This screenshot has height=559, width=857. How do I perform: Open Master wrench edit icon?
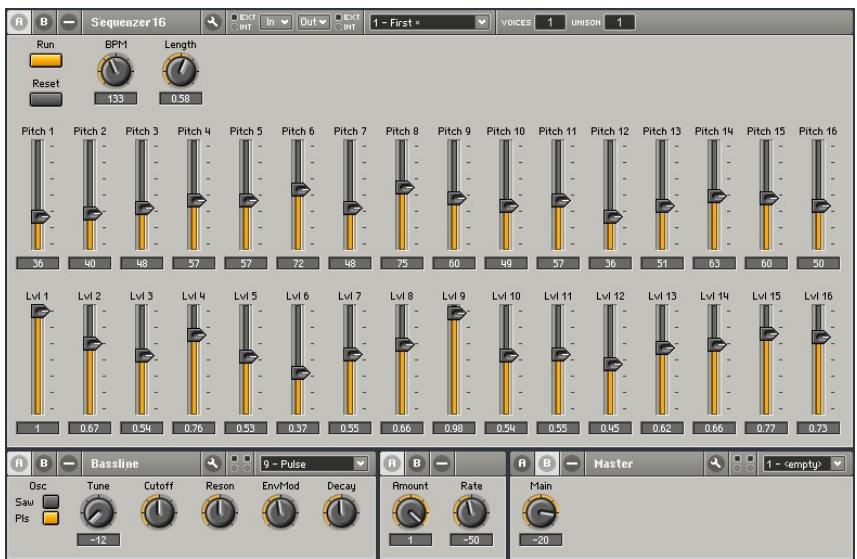715,463
